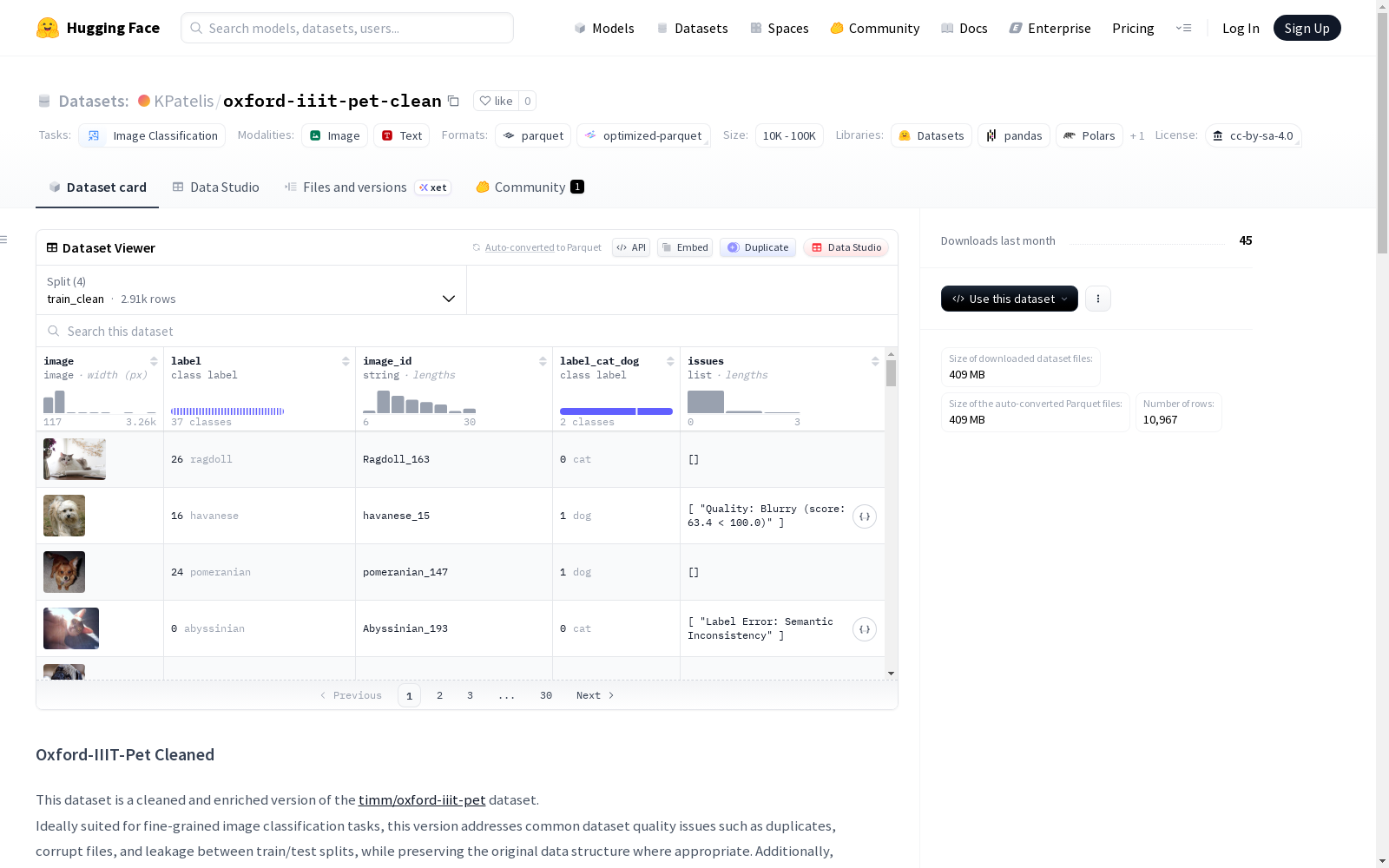Image resolution: width=1389 pixels, height=868 pixels.
Task: Focus the main Hugging Face search field
Action: point(347,28)
